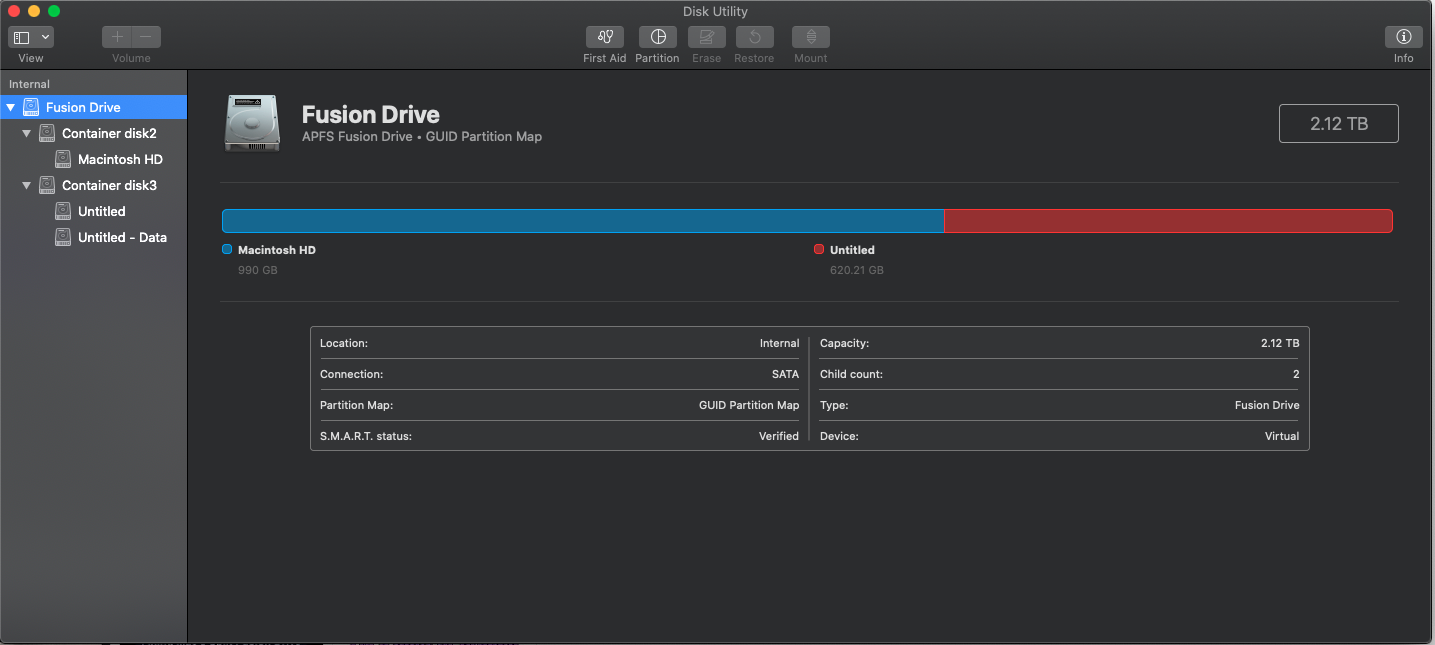This screenshot has width=1435, height=645.
Task: Click the Container disk2 icon
Action: 47,133
